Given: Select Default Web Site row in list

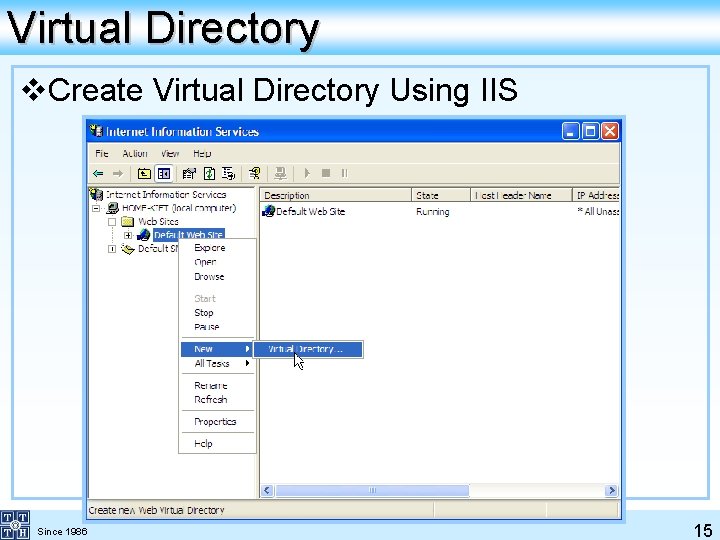Looking at the screenshot, I should pyautogui.click(x=310, y=212).
